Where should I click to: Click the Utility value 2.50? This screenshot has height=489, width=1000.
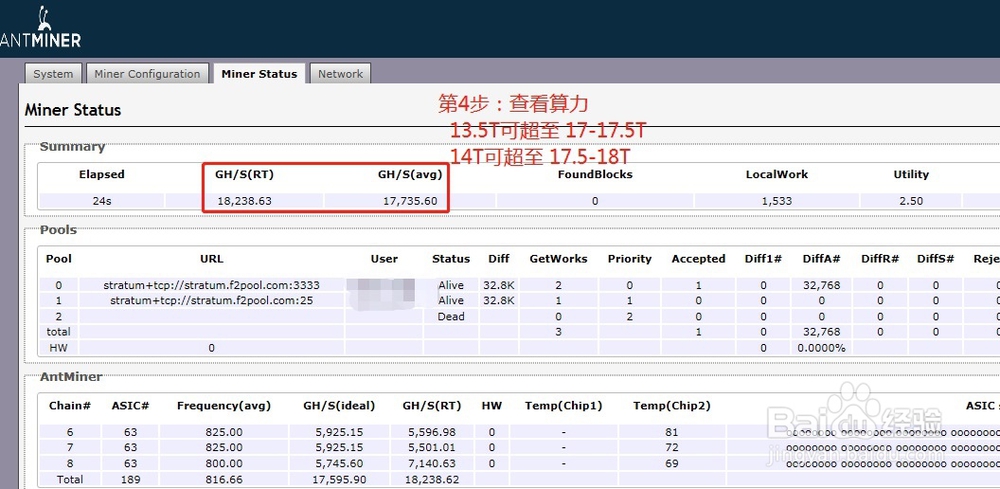point(911,201)
